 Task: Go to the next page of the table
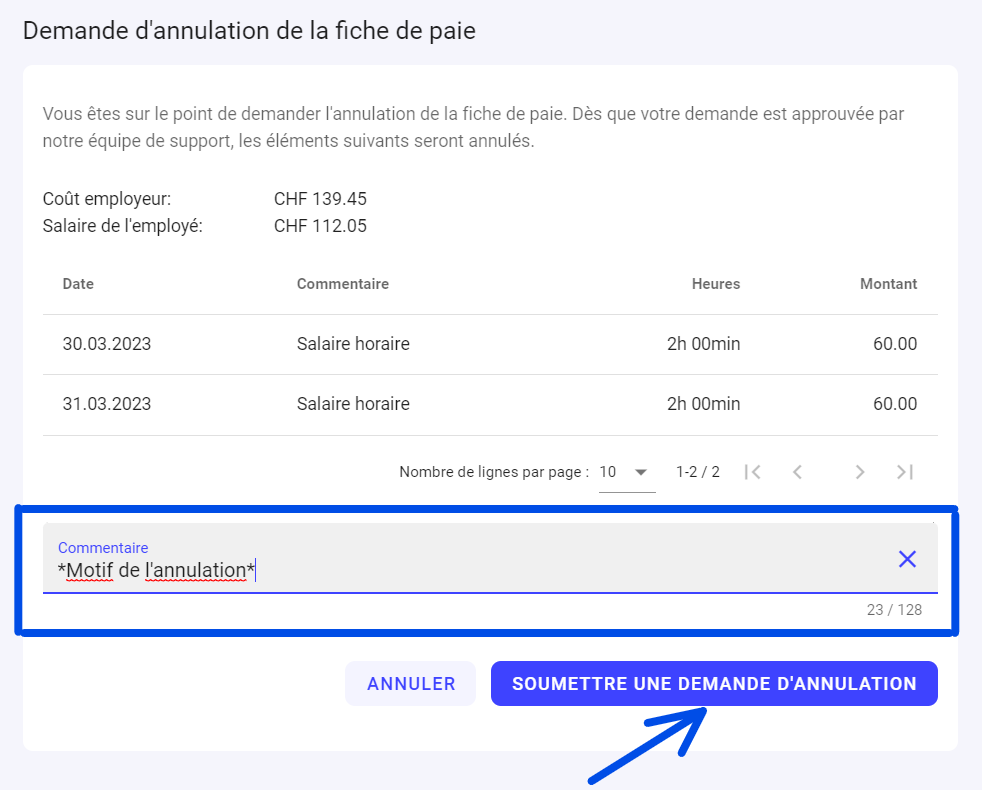click(859, 472)
